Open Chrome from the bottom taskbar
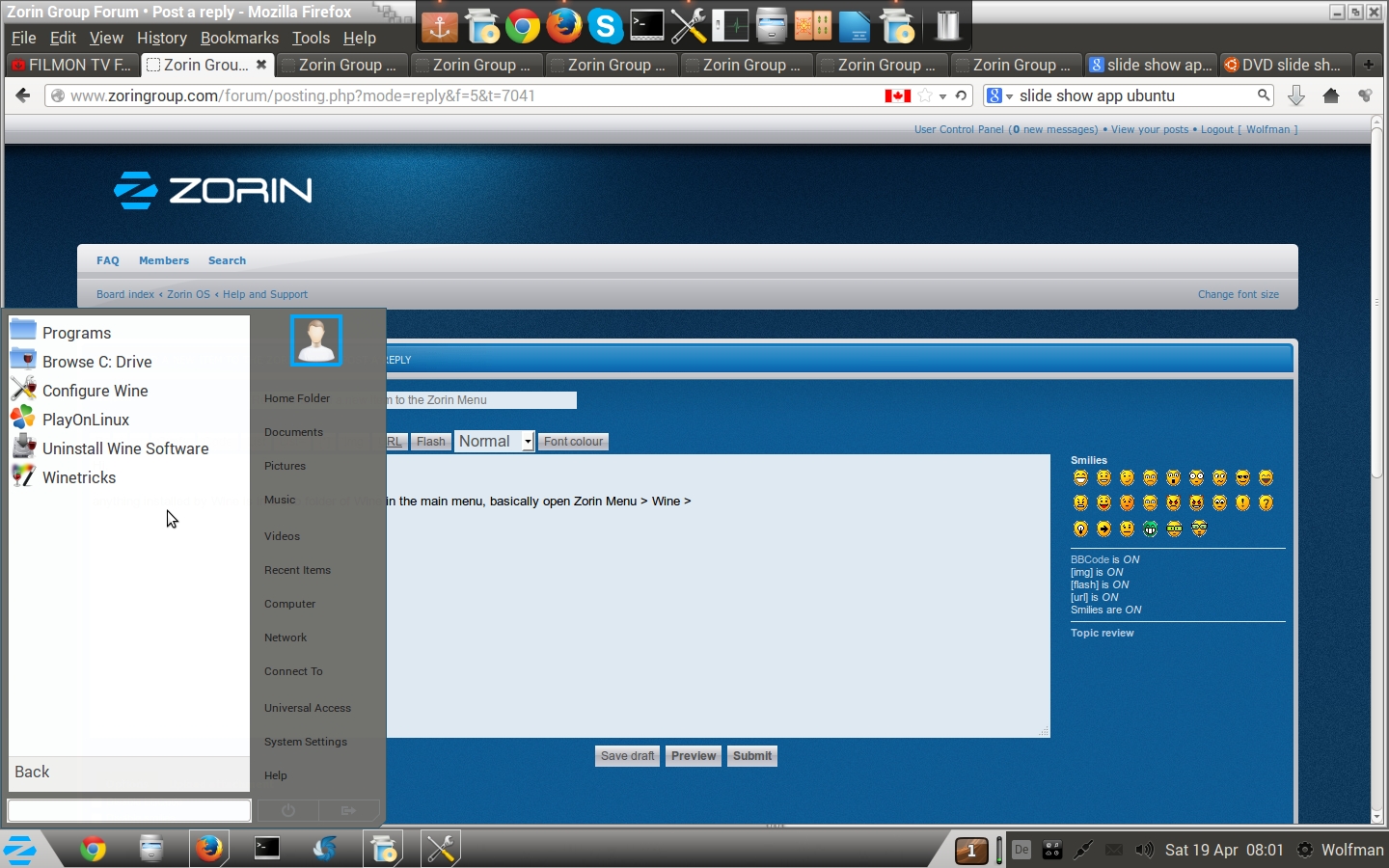 [94, 850]
